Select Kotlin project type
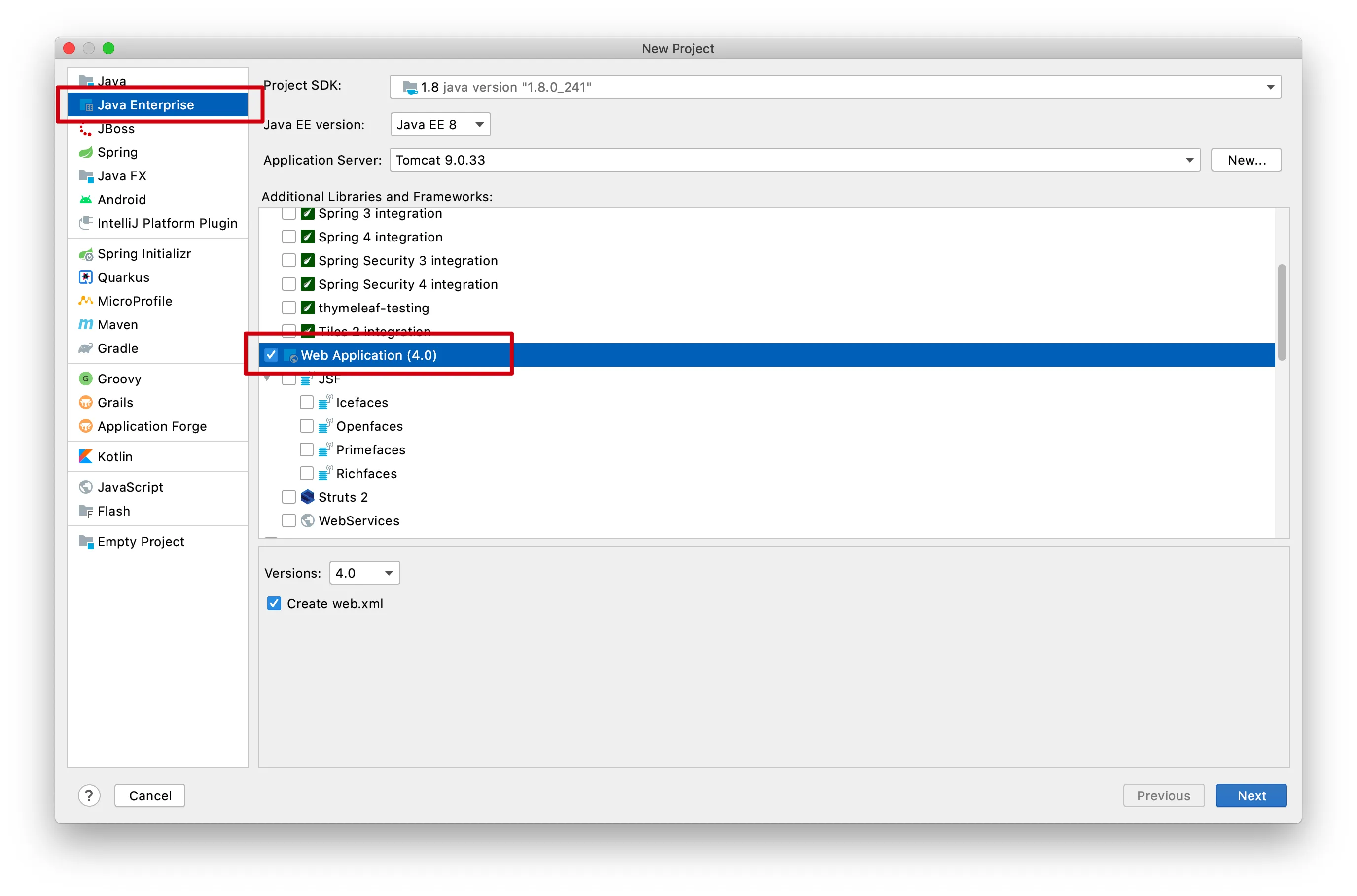The image size is (1357, 896). coord(158,456)
